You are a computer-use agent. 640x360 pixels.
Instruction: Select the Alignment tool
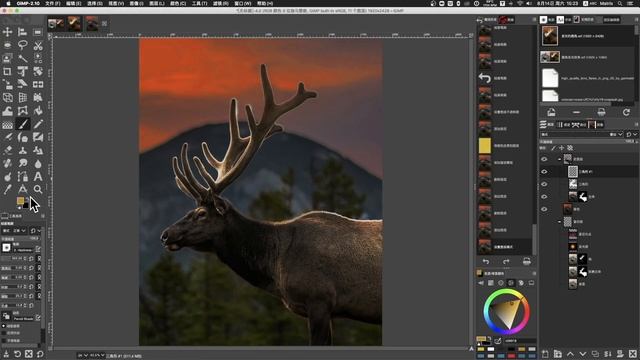[x=22, y=32]
